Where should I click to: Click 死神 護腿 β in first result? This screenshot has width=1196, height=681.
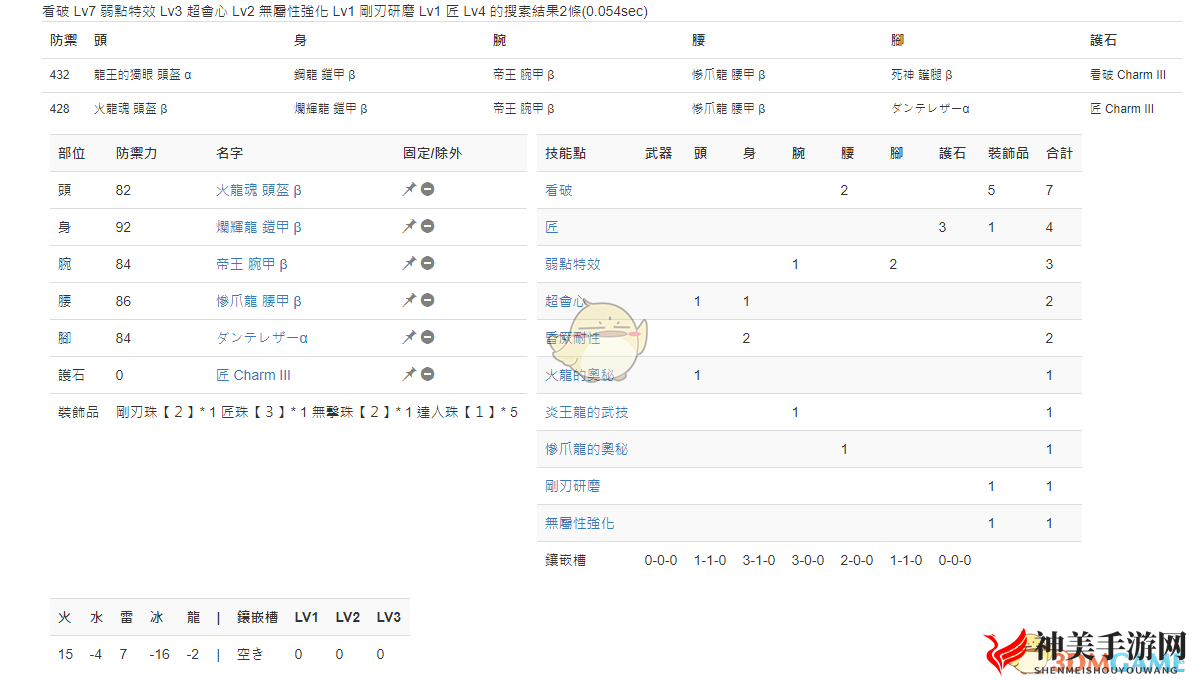921,75
